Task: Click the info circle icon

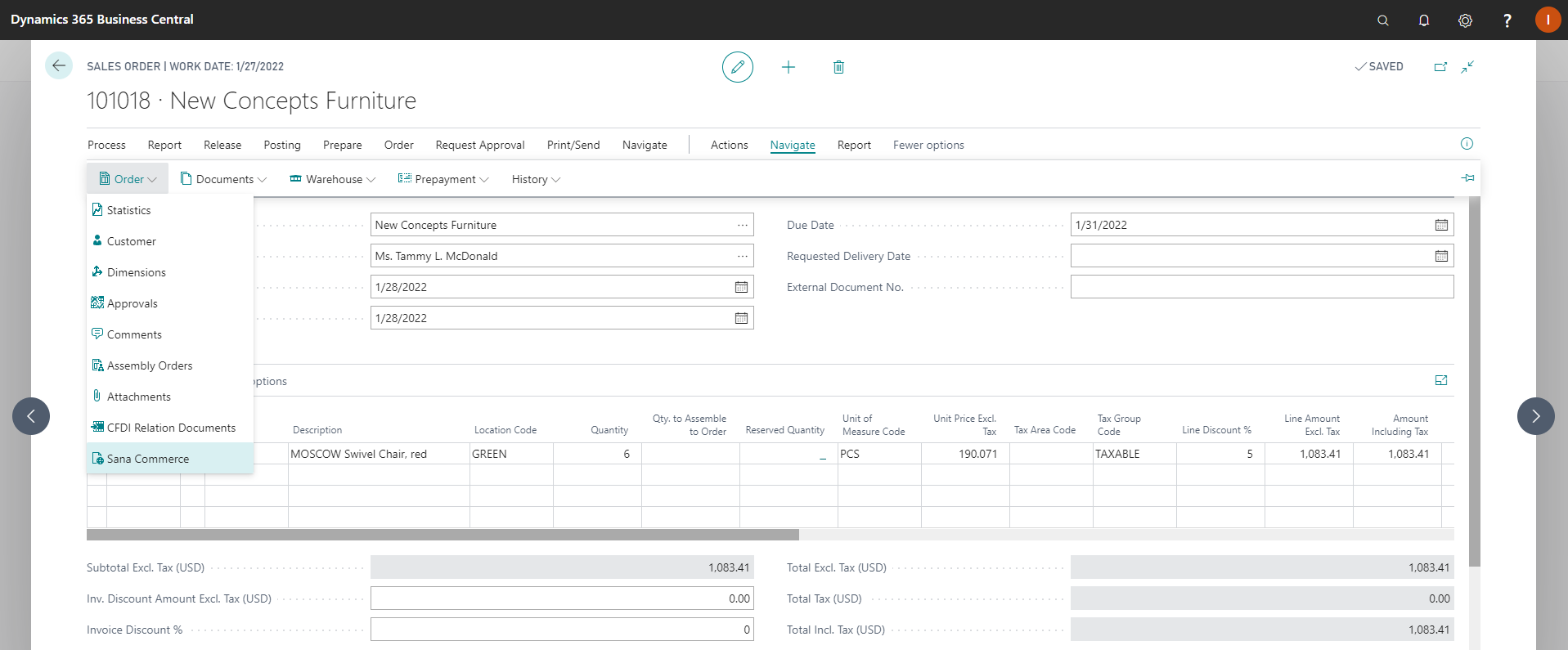Action: (x=1467, y=144)
